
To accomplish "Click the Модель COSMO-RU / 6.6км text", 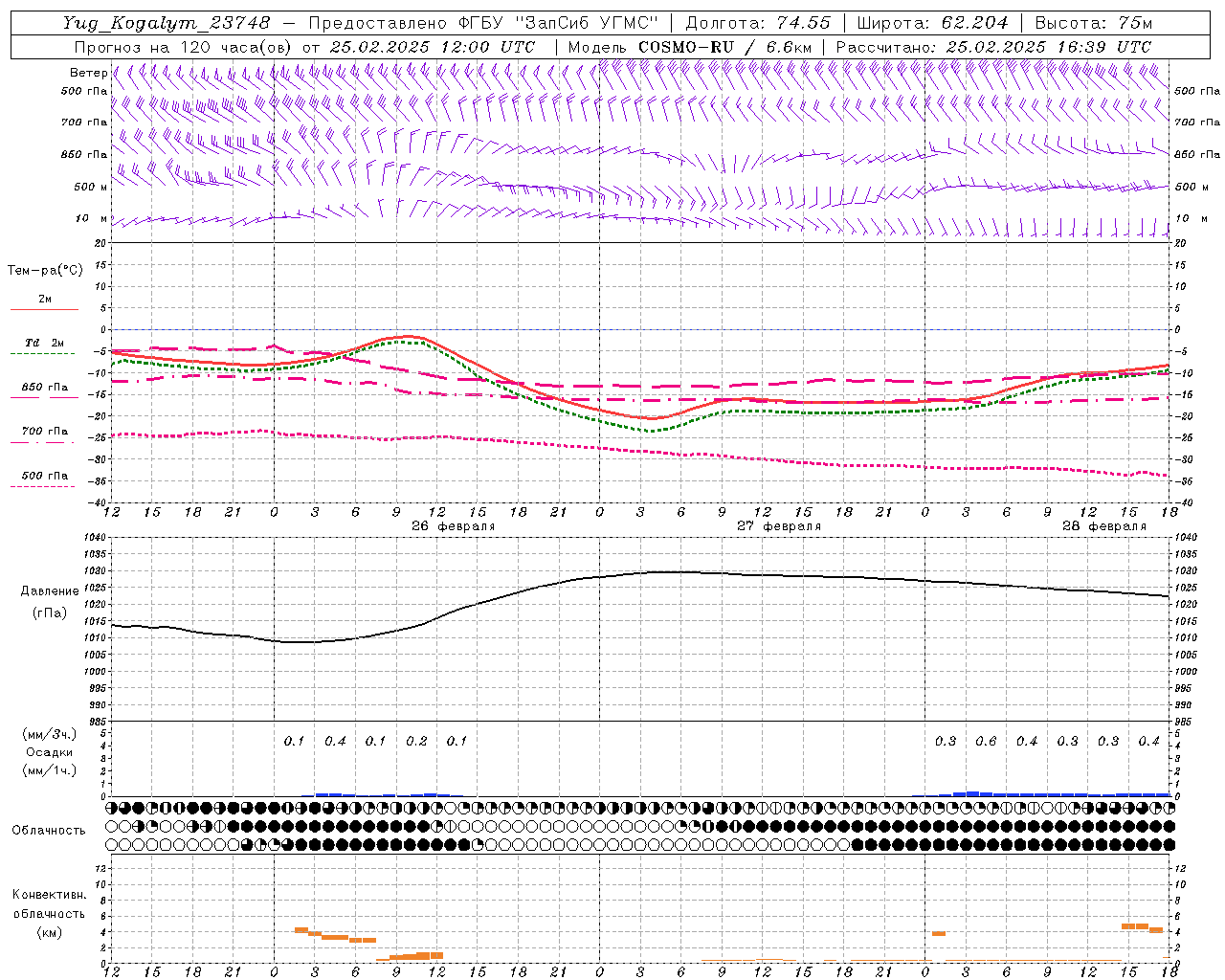I will [690, 47].
